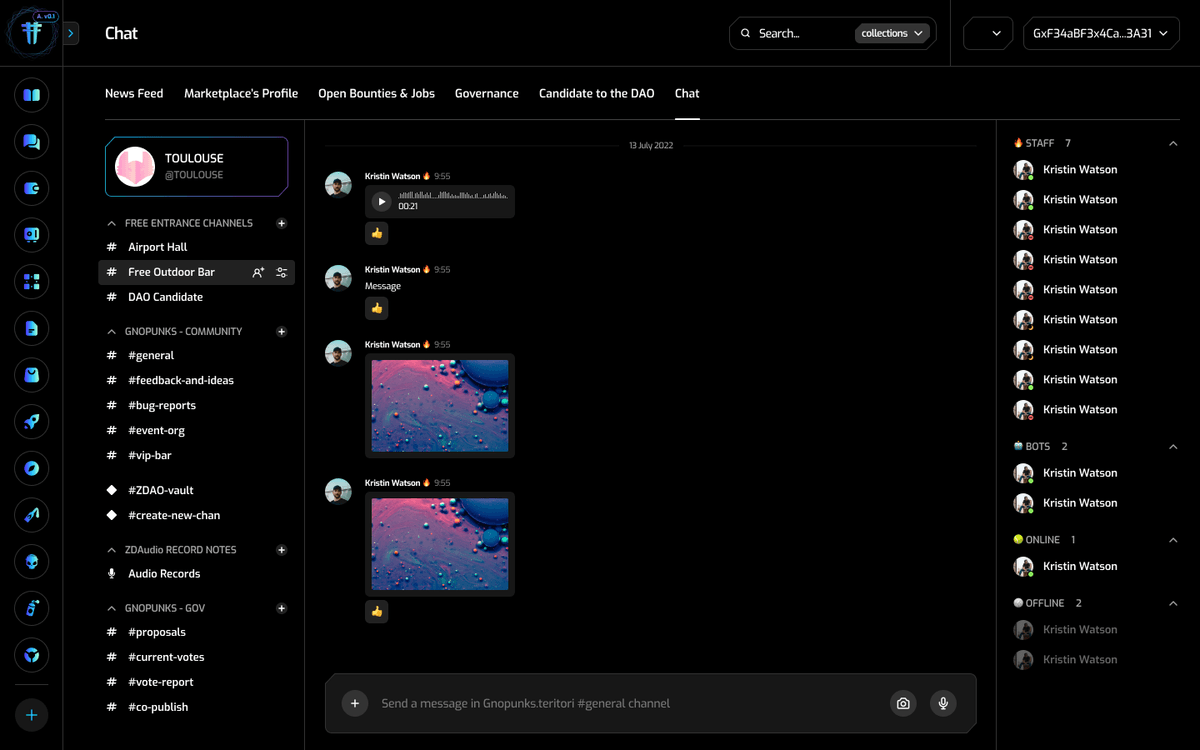Viewport: 1200px width, 750px height.
Task: Play the voice message audio clip
Action: [381, 201]
